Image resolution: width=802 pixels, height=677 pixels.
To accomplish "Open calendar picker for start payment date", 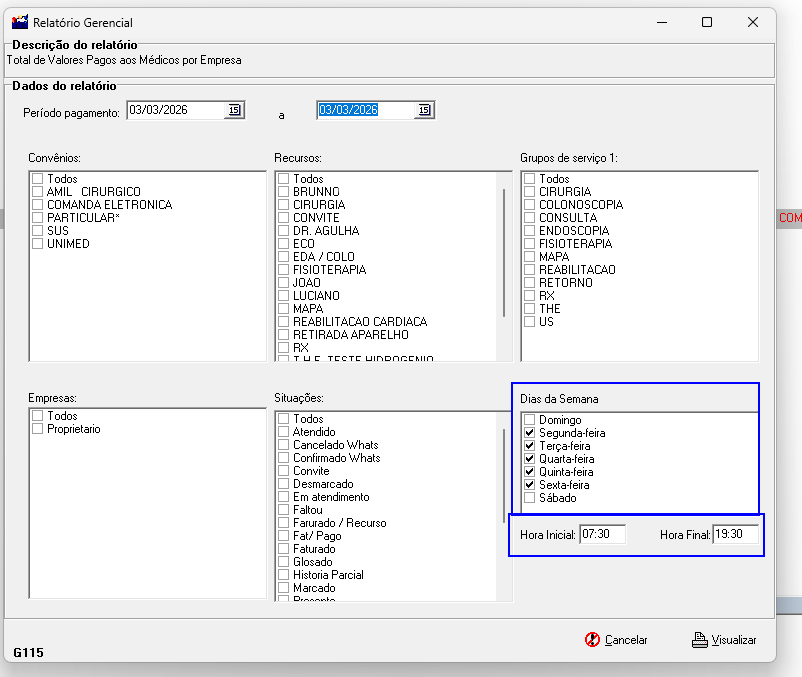I will [234, 110].
